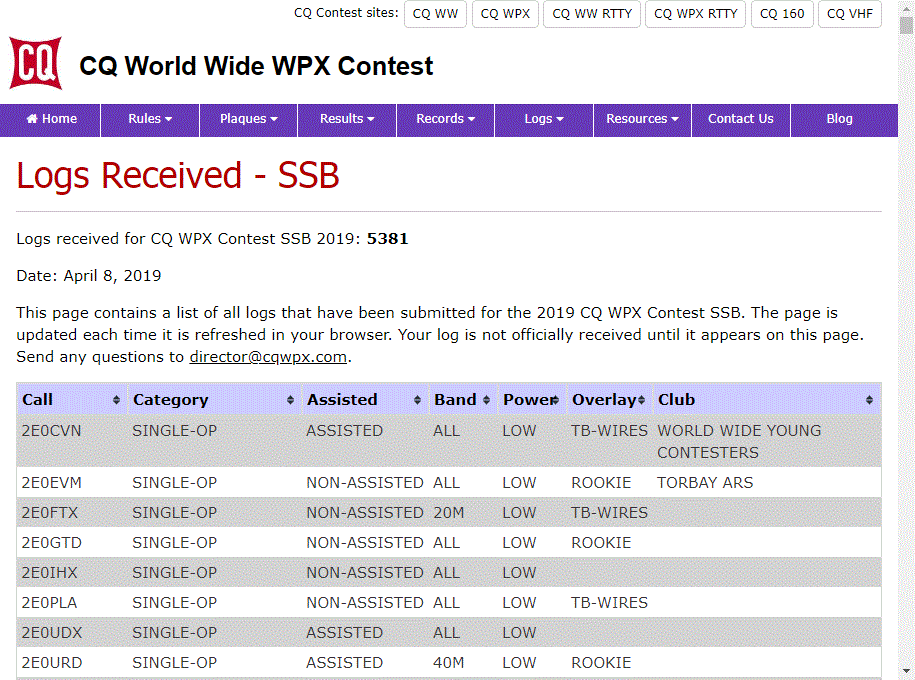The width and height of the screenshot is (915, 680).
Task: Open the CQ 160 contest site
Action: pos(781,14)
